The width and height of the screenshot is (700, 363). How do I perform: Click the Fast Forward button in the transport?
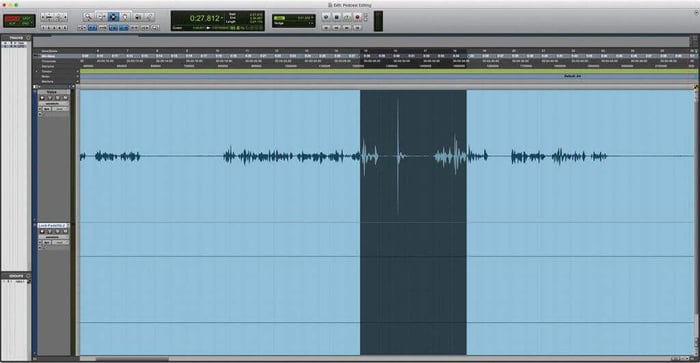347,27
